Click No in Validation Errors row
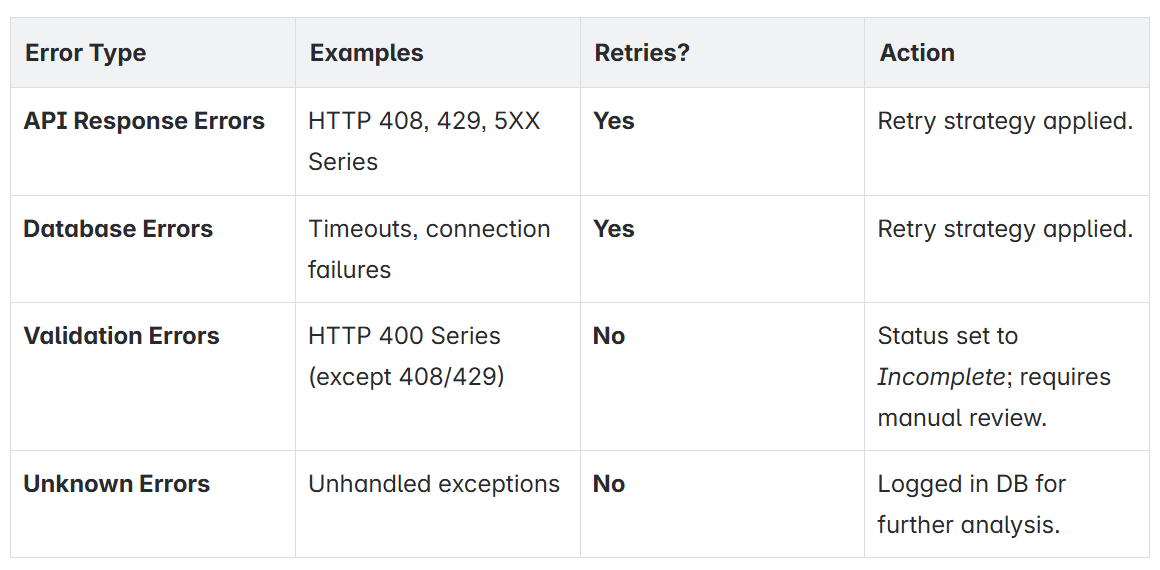 pos(610,335)
